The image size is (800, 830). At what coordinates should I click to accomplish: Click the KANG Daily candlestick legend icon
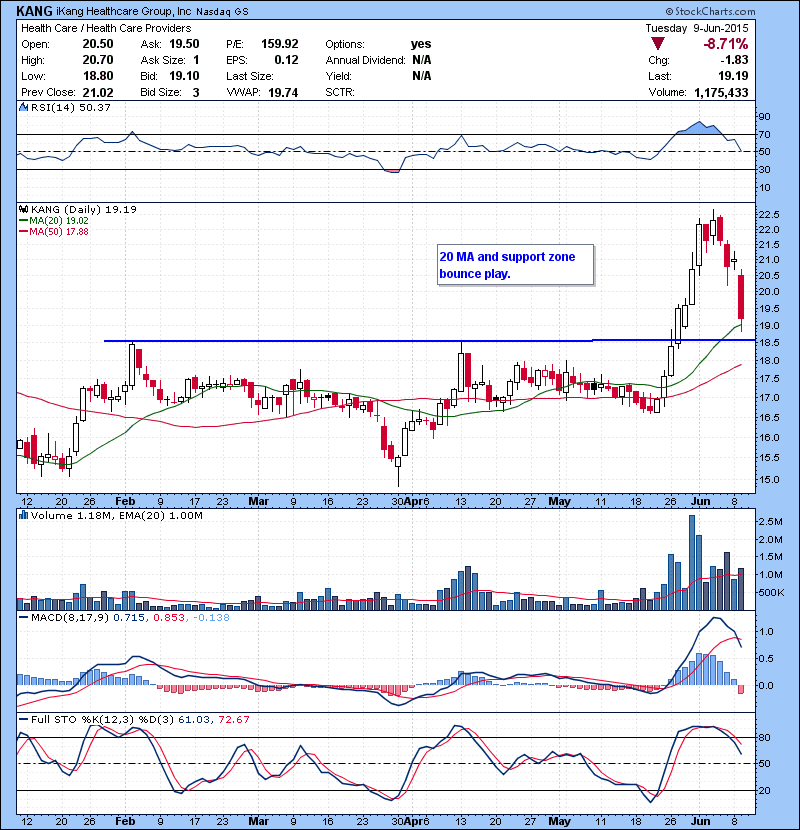23,209
